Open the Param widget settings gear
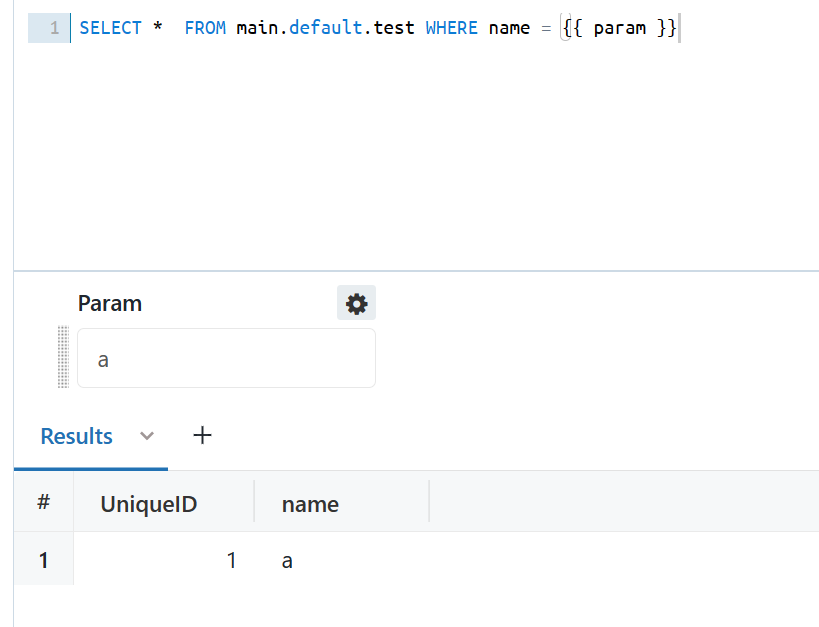Screen dimensions: 819x627 356,303
